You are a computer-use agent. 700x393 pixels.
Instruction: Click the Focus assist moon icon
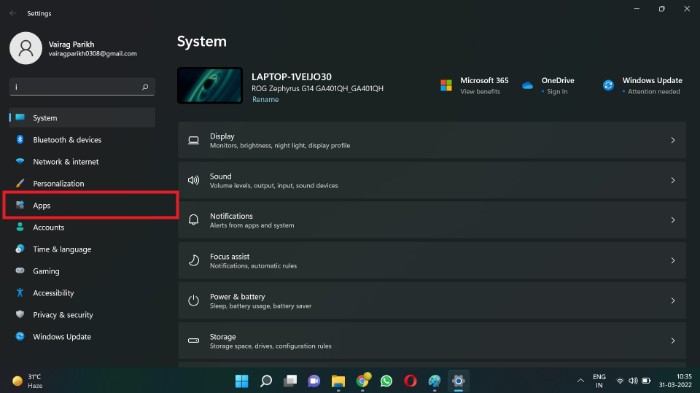click(x=194, y=260)
